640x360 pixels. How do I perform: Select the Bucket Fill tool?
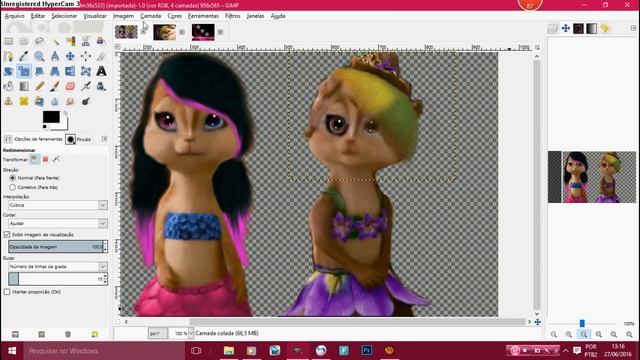9,86
